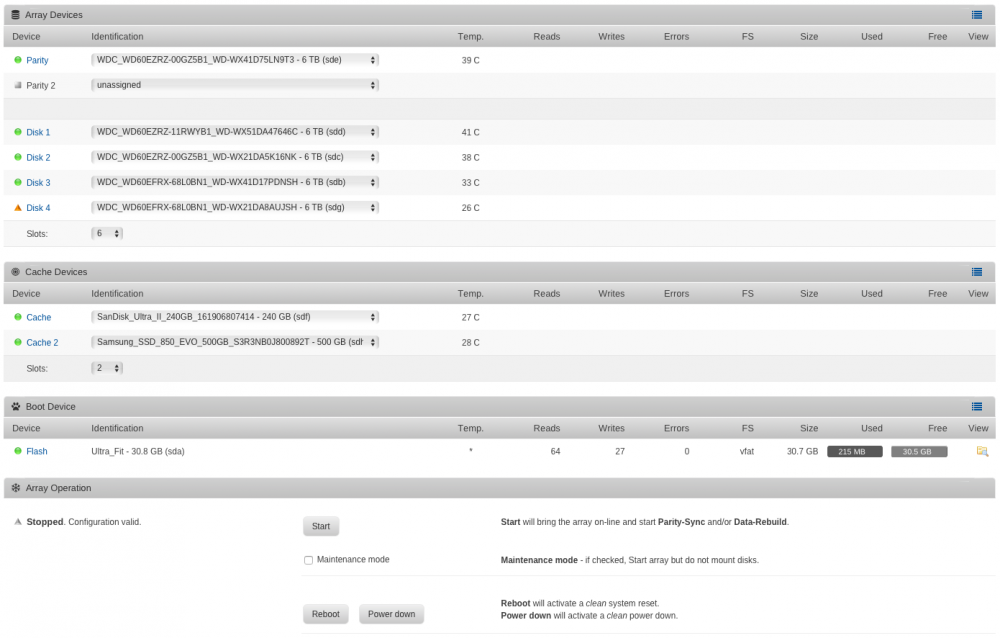Image resolution: width=1000 pixels, height=638 pixels.
Task: Click green status dot beside Disk 1
Action: pyautogui.click(x=18, y=132)
